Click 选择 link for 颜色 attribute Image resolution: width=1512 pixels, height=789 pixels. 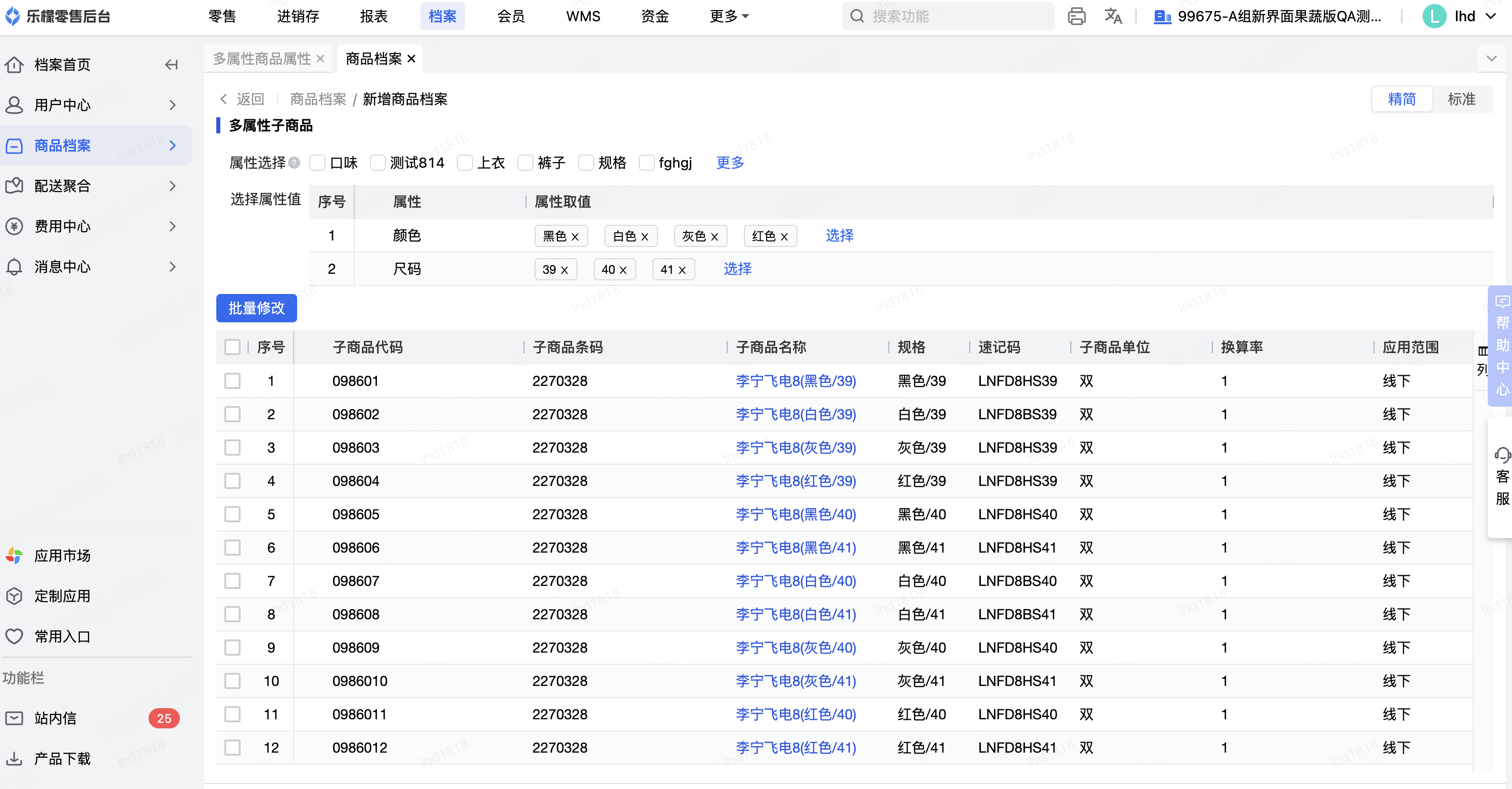[x=839, y=236]
